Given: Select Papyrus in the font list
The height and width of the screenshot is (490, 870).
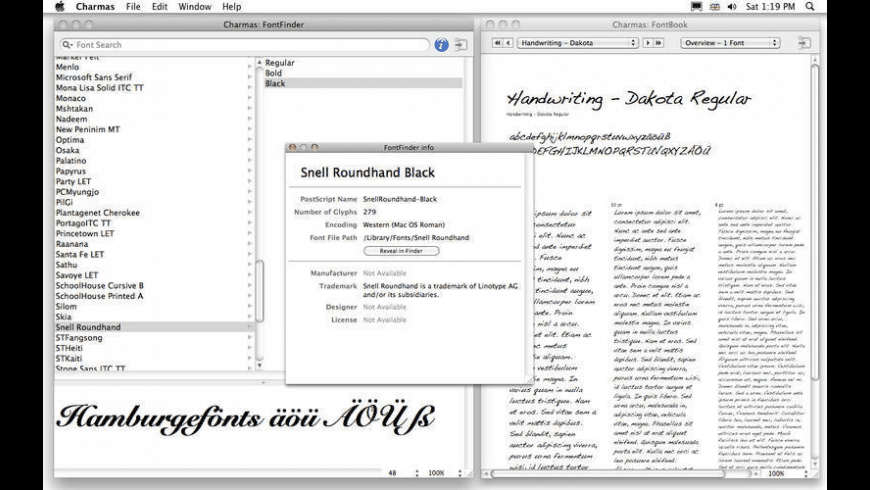Looking at the screenshot, I should 70,171.
